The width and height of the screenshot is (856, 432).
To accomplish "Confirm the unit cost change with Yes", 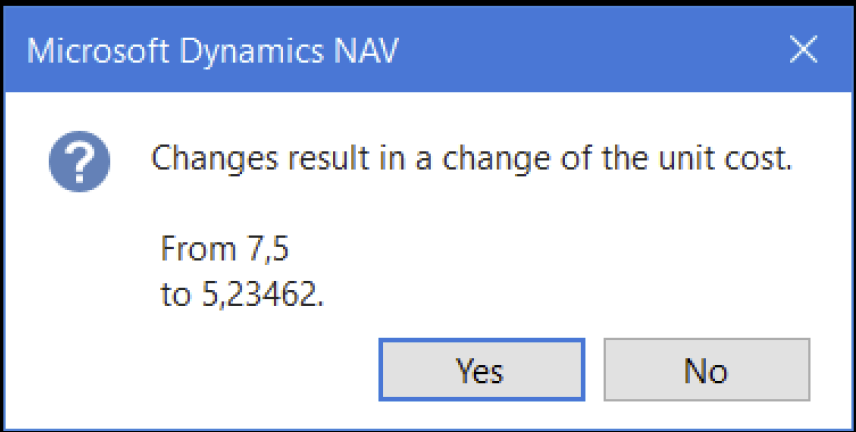I will click(482, 370).
